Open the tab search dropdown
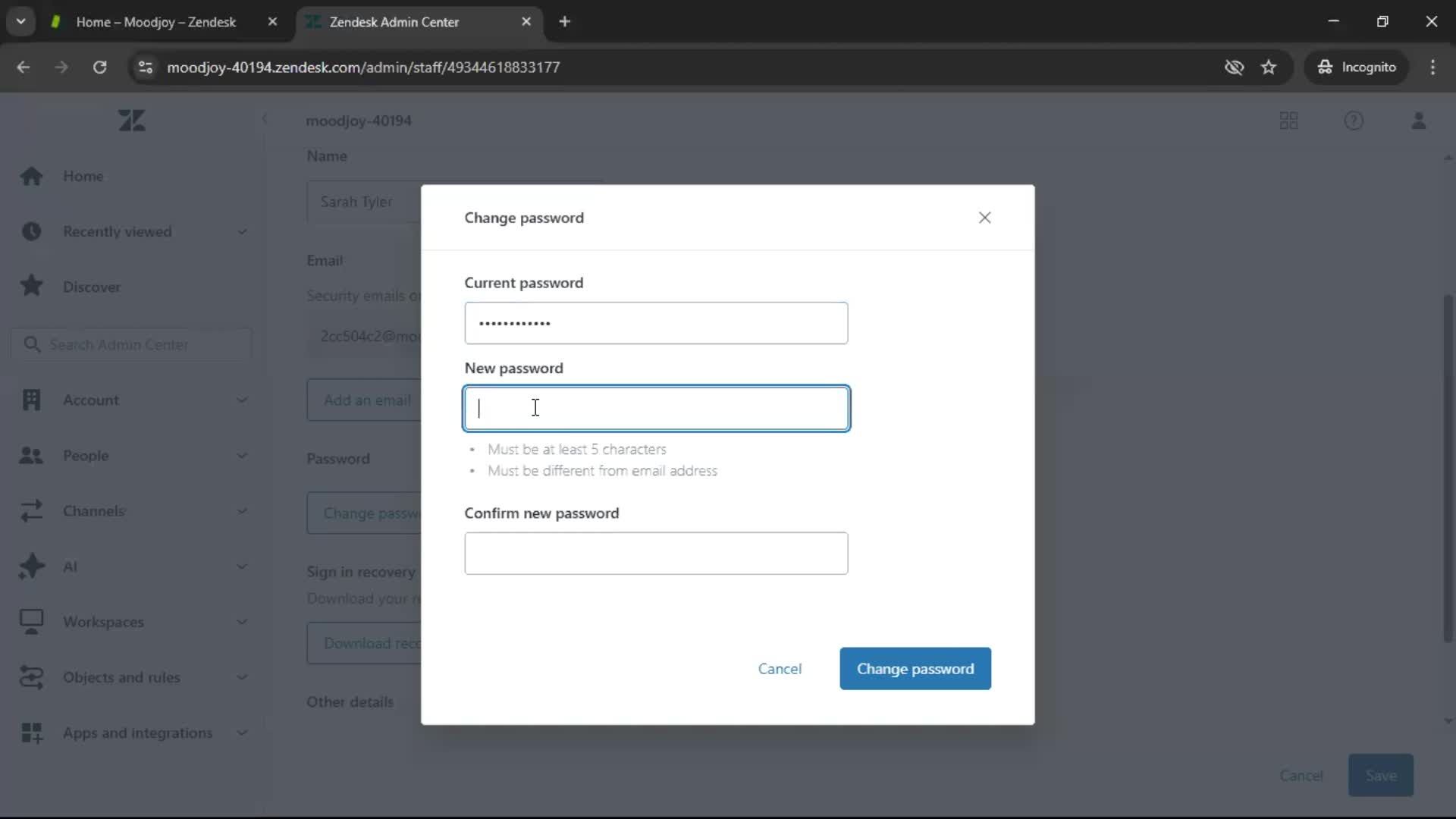The width and height of the screenshot is (1456, 819). 21,22
